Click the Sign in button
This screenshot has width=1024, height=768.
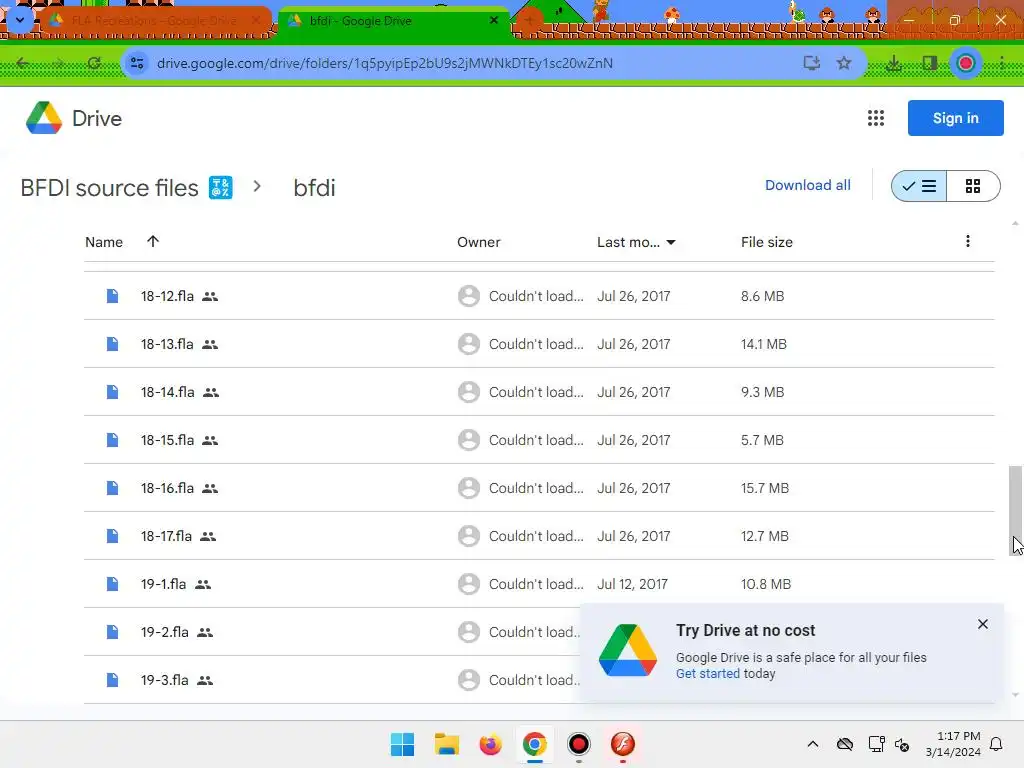click(x=955, y=118)
